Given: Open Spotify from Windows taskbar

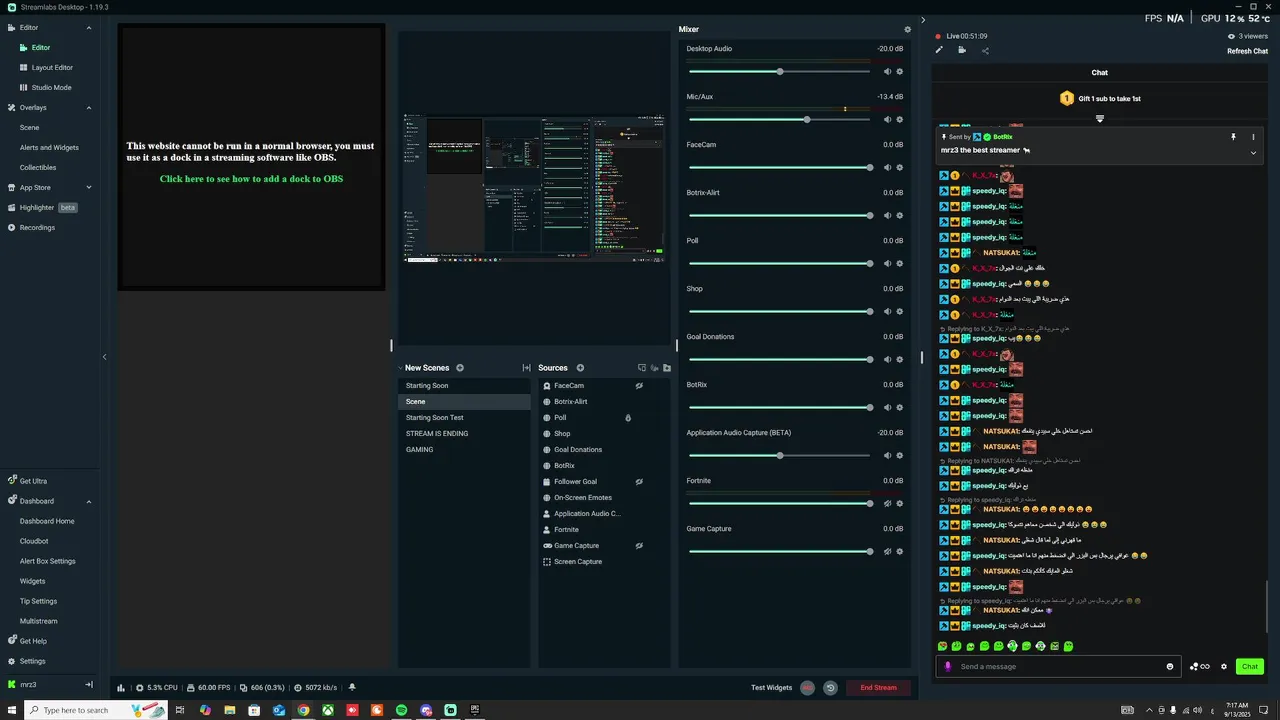Looking at the screenshot, I should (401, 710).
